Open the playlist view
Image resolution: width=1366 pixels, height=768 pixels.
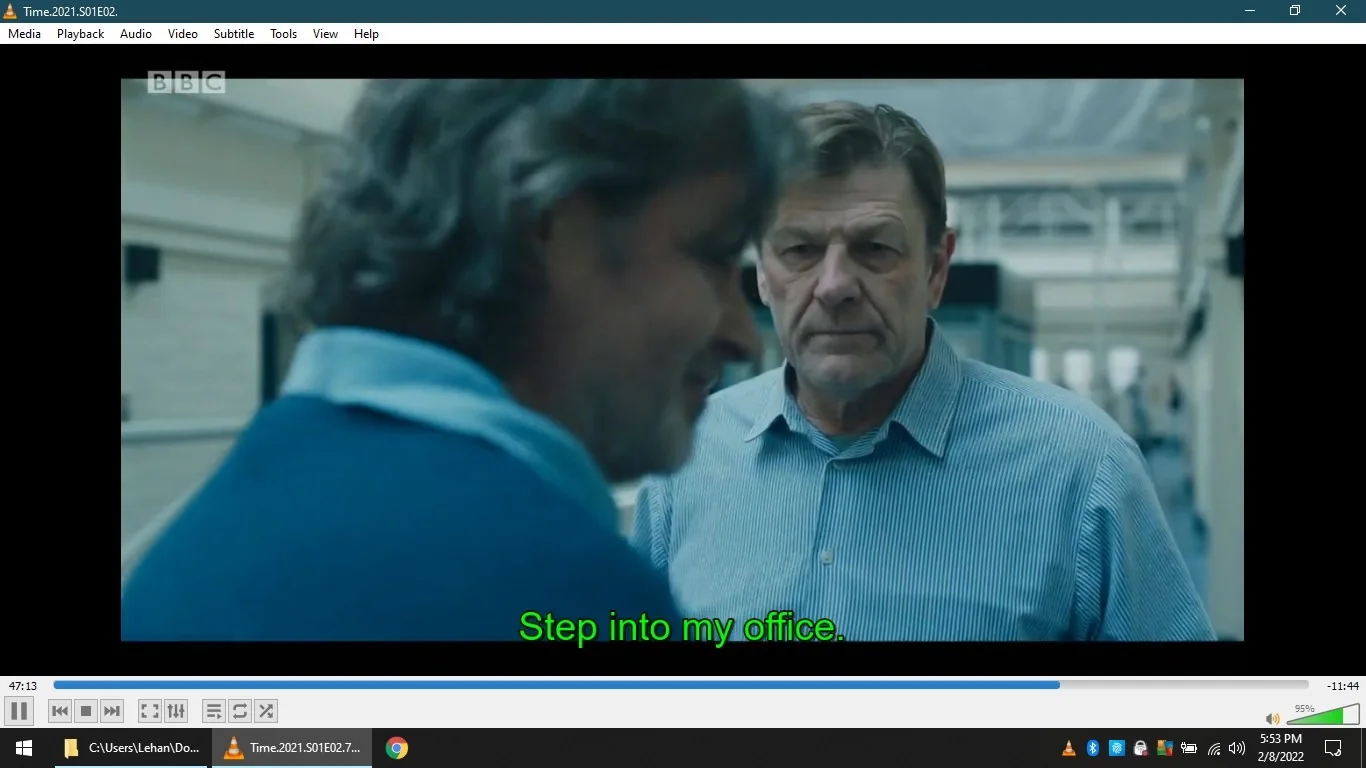214,711
